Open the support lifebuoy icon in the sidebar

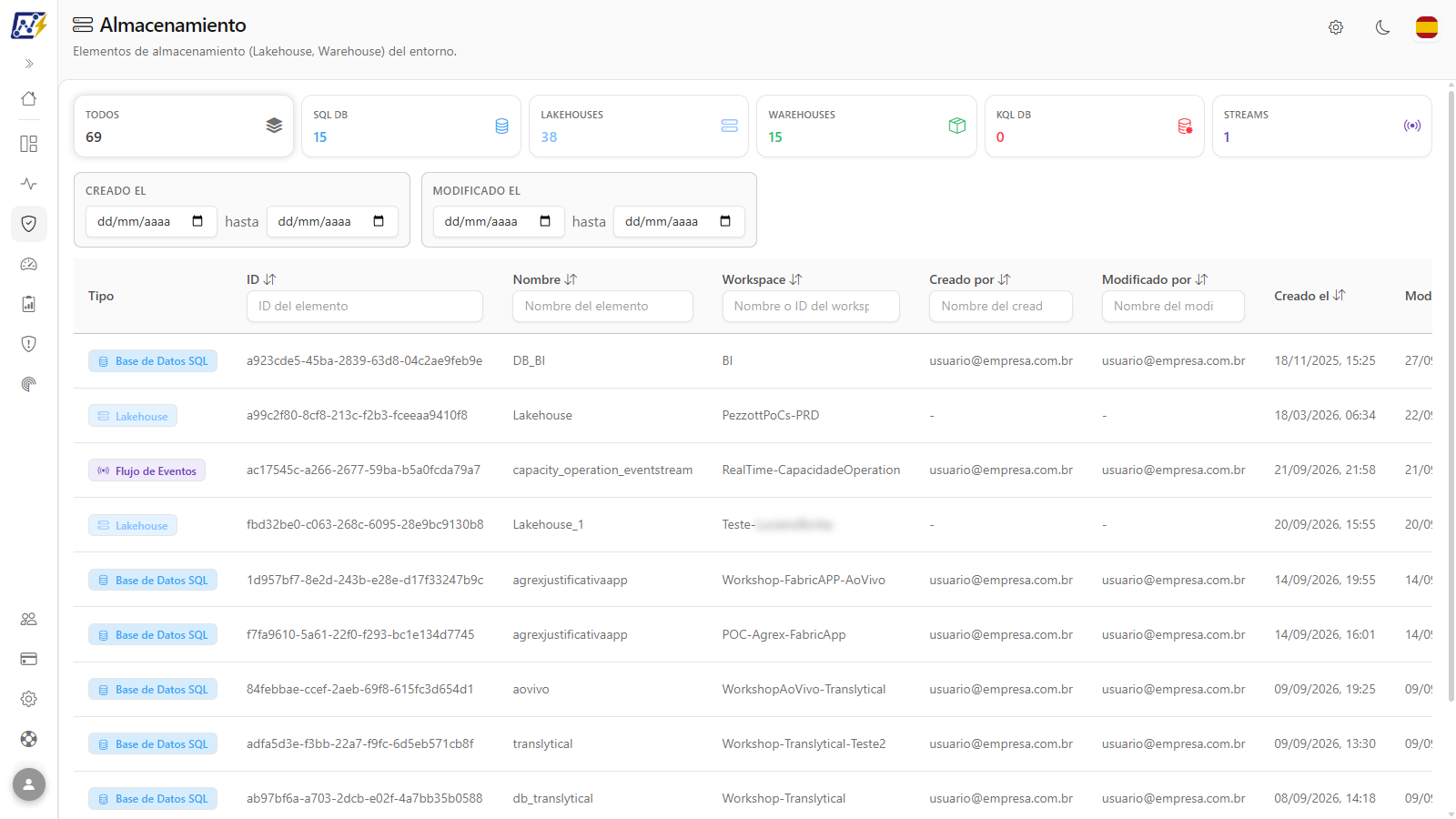29,739
